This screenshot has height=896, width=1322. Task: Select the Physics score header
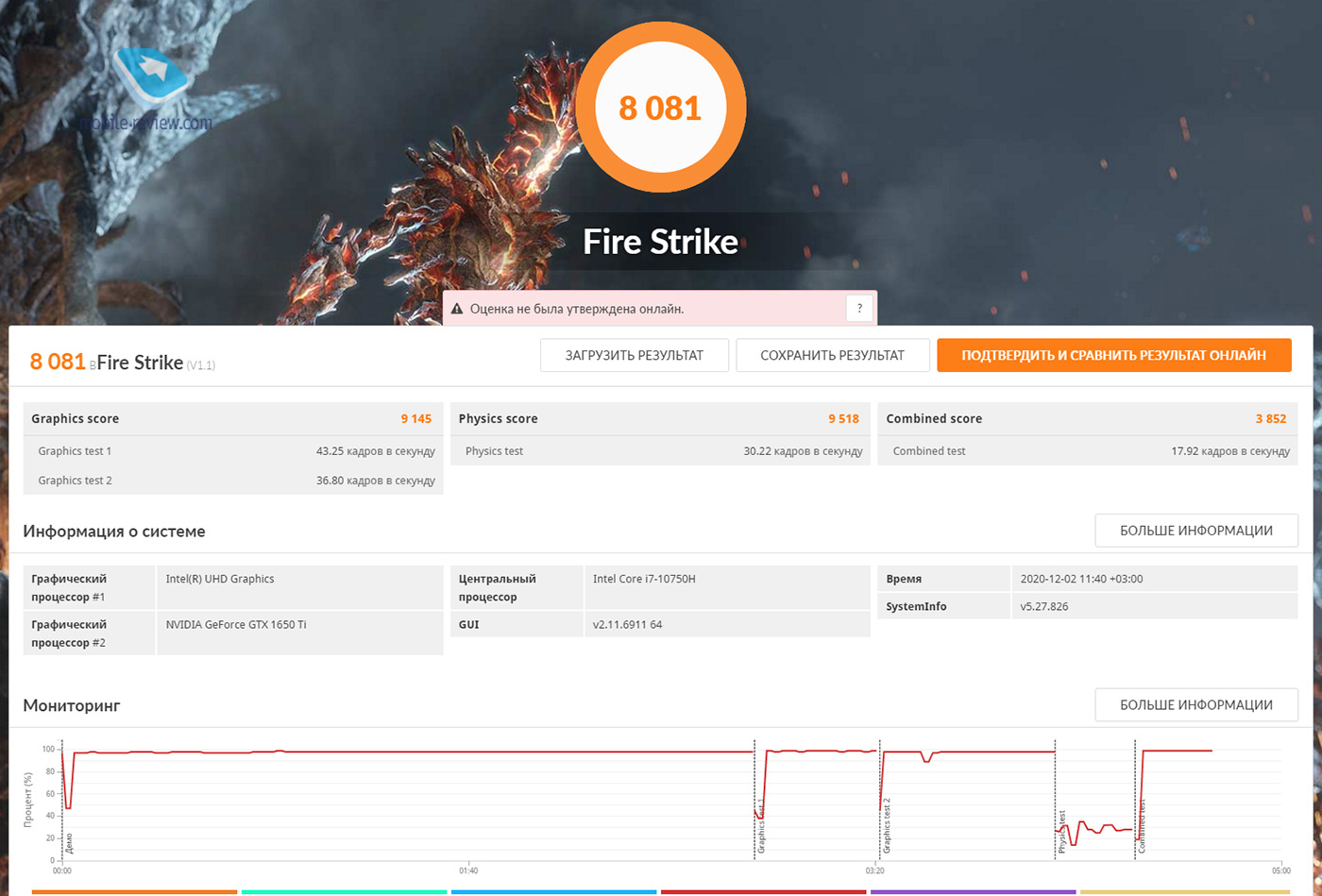[x=660, y=418]
